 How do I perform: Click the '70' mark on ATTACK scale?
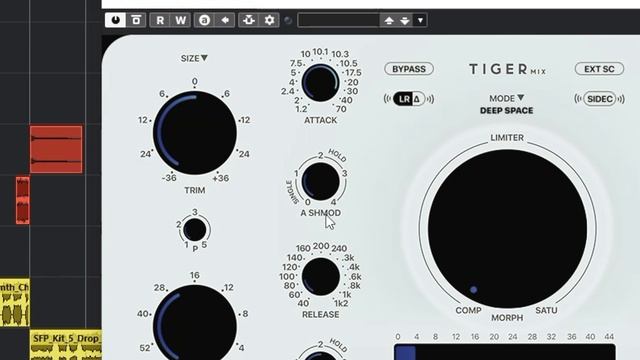(341, 109)
